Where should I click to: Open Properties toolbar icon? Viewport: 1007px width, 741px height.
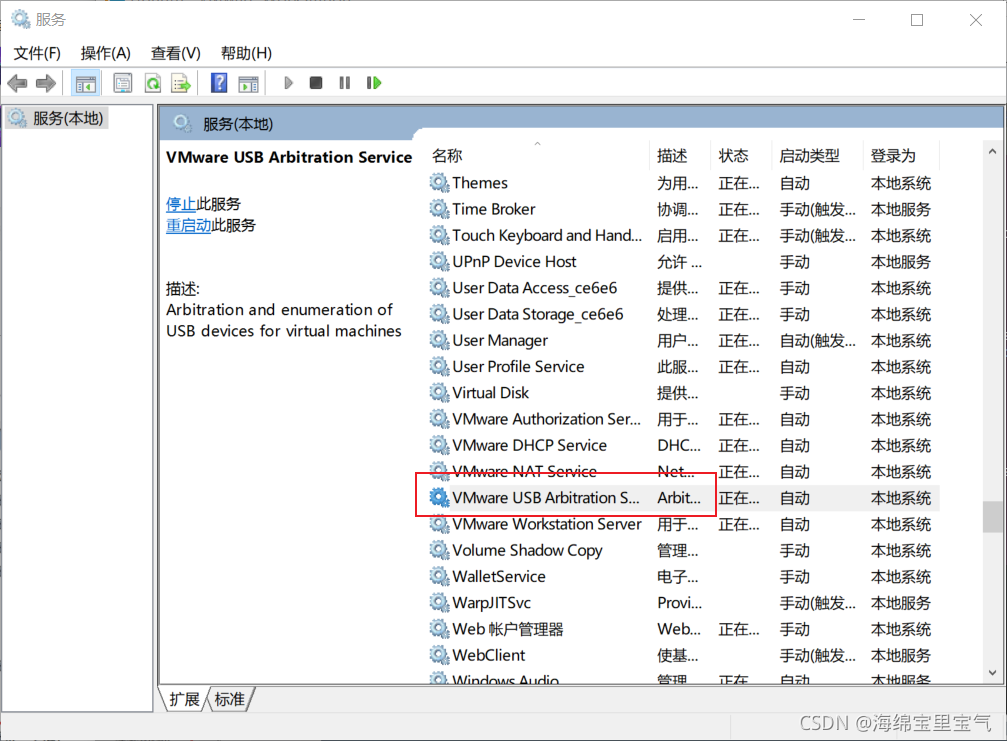123,83
